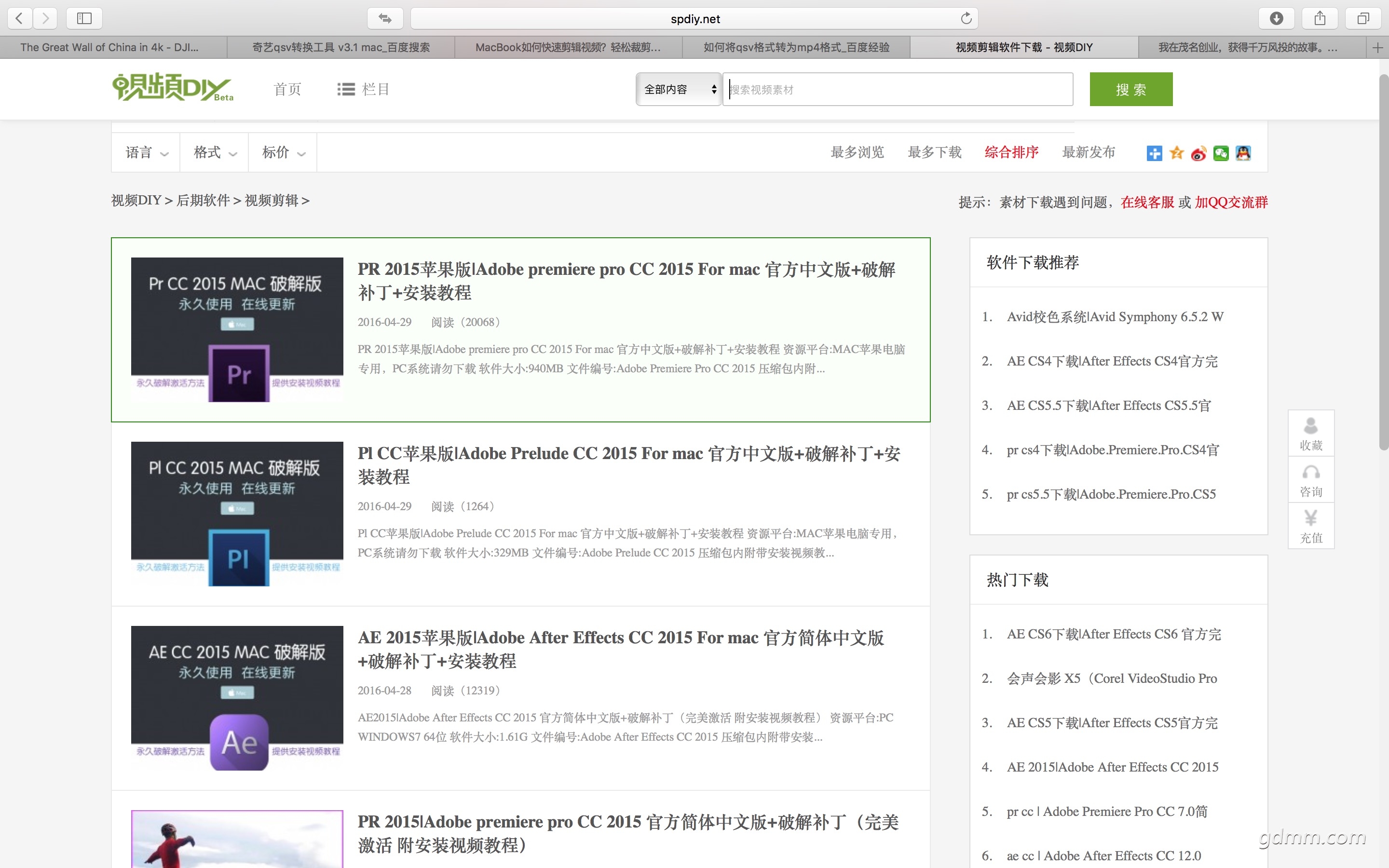This screenshot has height=868, width=1389.
Task: Expand the 语言 filter dropdown
Action: click(x=146, y=153)
